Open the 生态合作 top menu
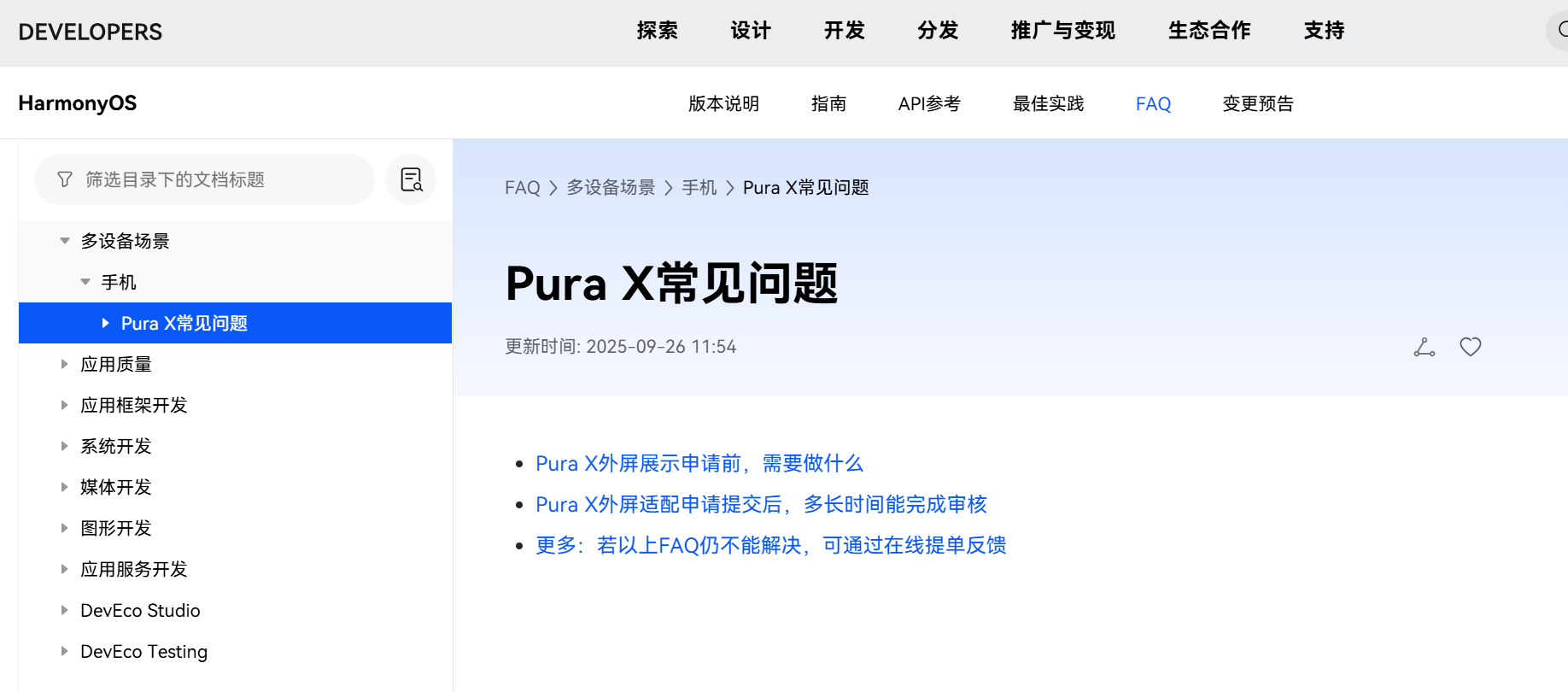 pyautogui.click(x=1209, y=31)
